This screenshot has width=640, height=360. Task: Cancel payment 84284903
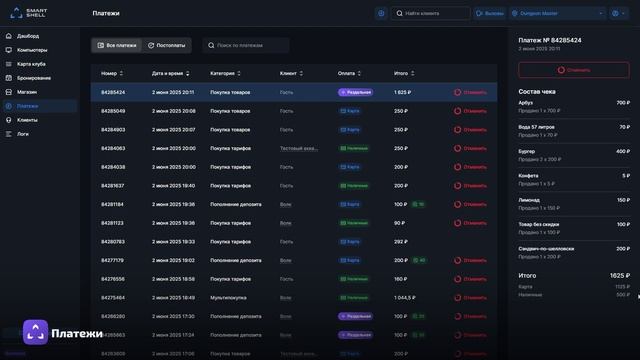[x=470, y=130]
